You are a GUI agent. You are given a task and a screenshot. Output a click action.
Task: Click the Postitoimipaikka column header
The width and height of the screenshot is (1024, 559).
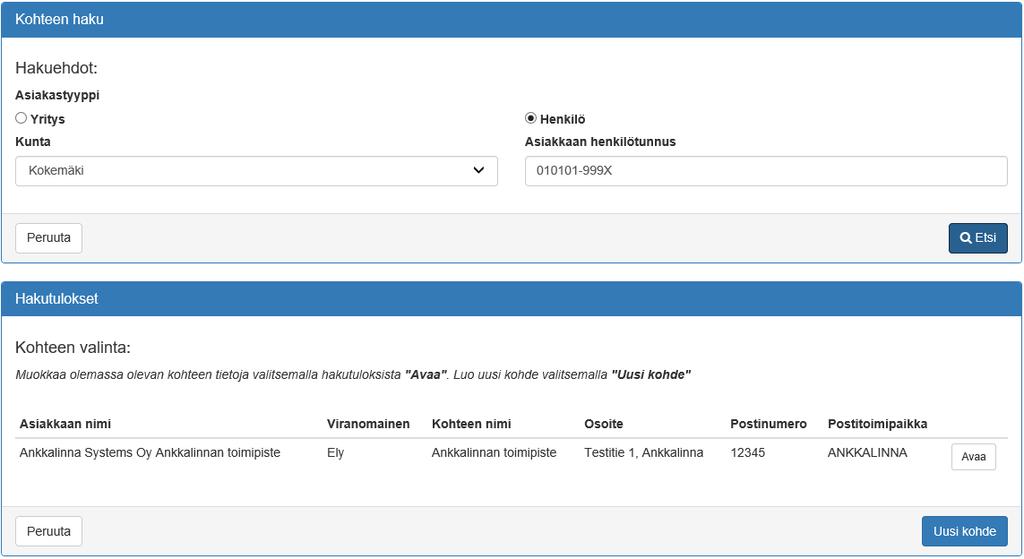click(878, 424)
